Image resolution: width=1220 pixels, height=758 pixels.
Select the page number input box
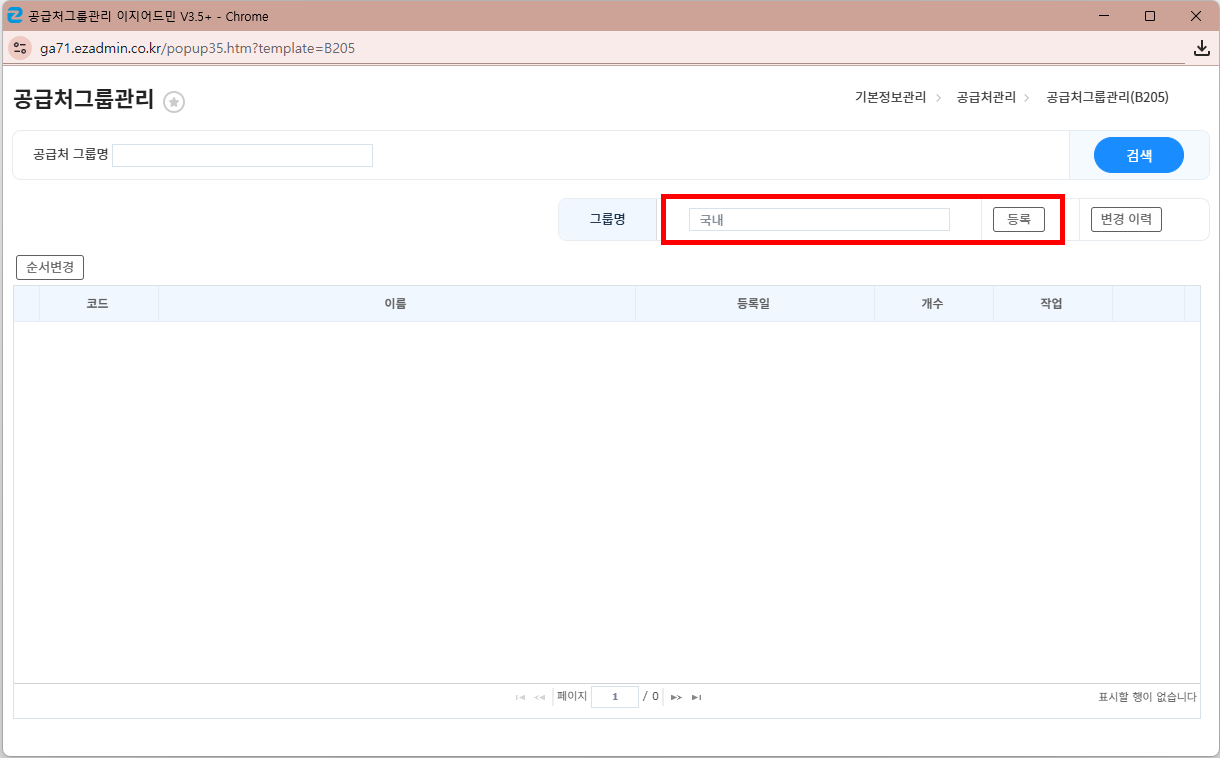click(614, 697)
